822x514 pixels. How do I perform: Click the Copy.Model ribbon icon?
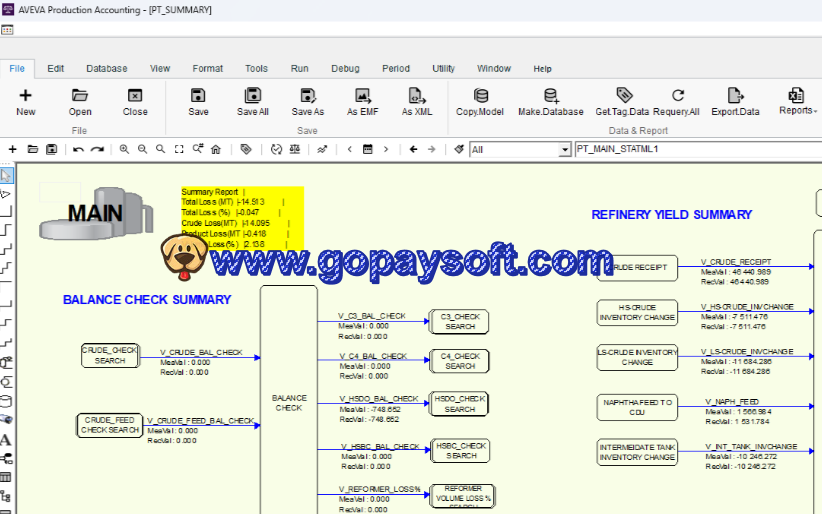(x=480, y=96)
